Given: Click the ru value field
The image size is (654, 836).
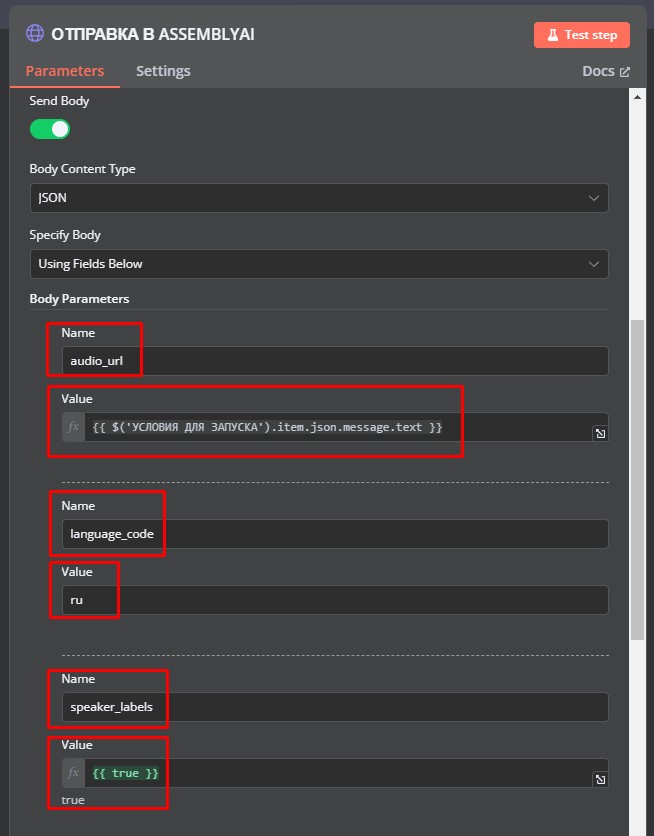Looking at the screenshot, I should click(335, 600).
